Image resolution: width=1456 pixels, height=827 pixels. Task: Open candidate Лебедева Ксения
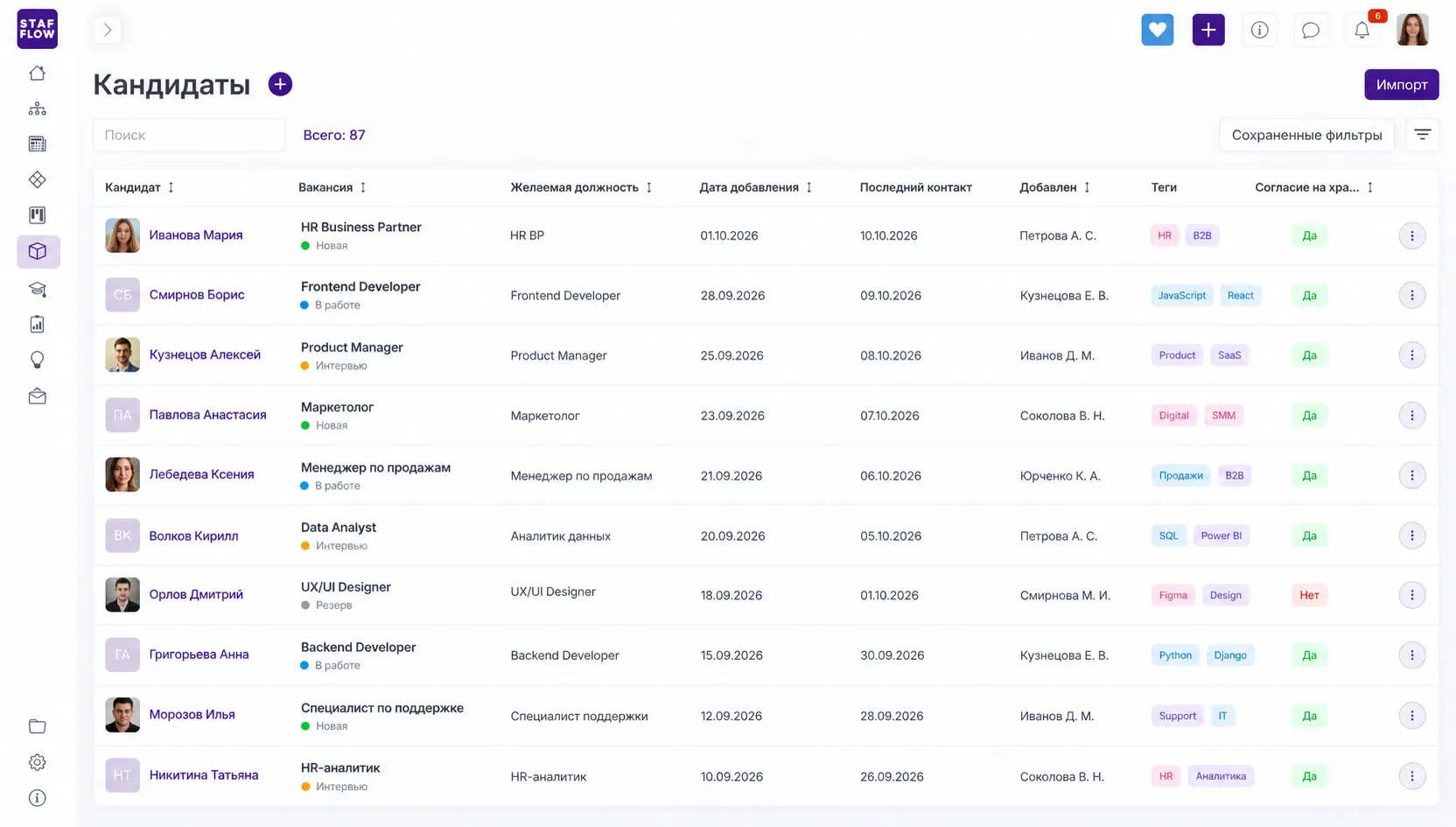pos(201,474)
